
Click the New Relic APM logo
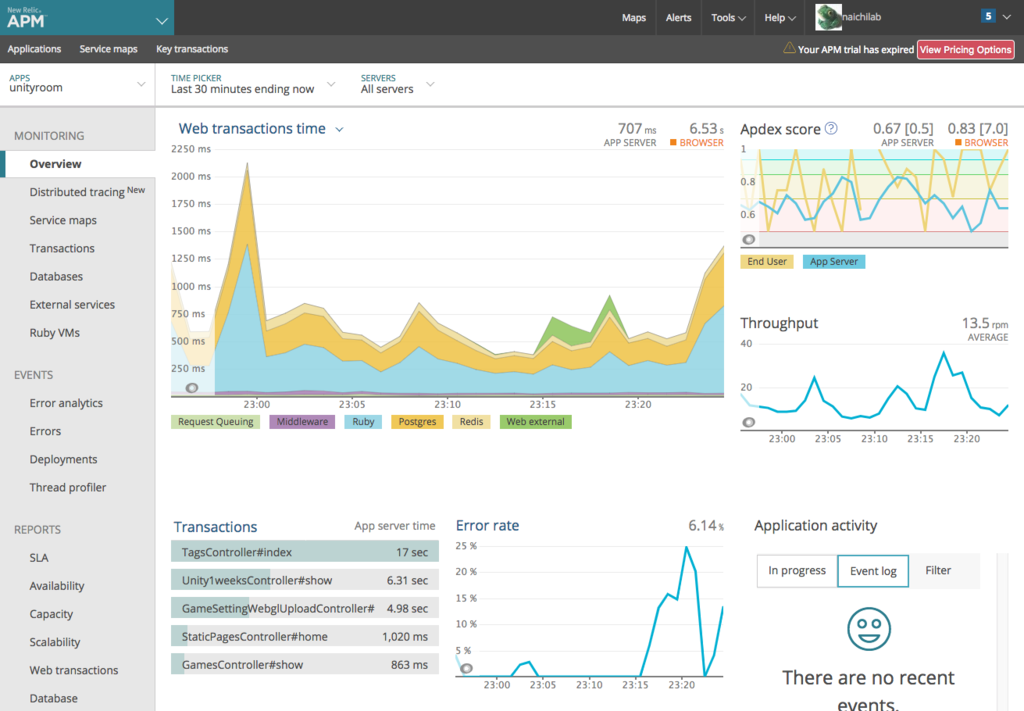point(26,18)
